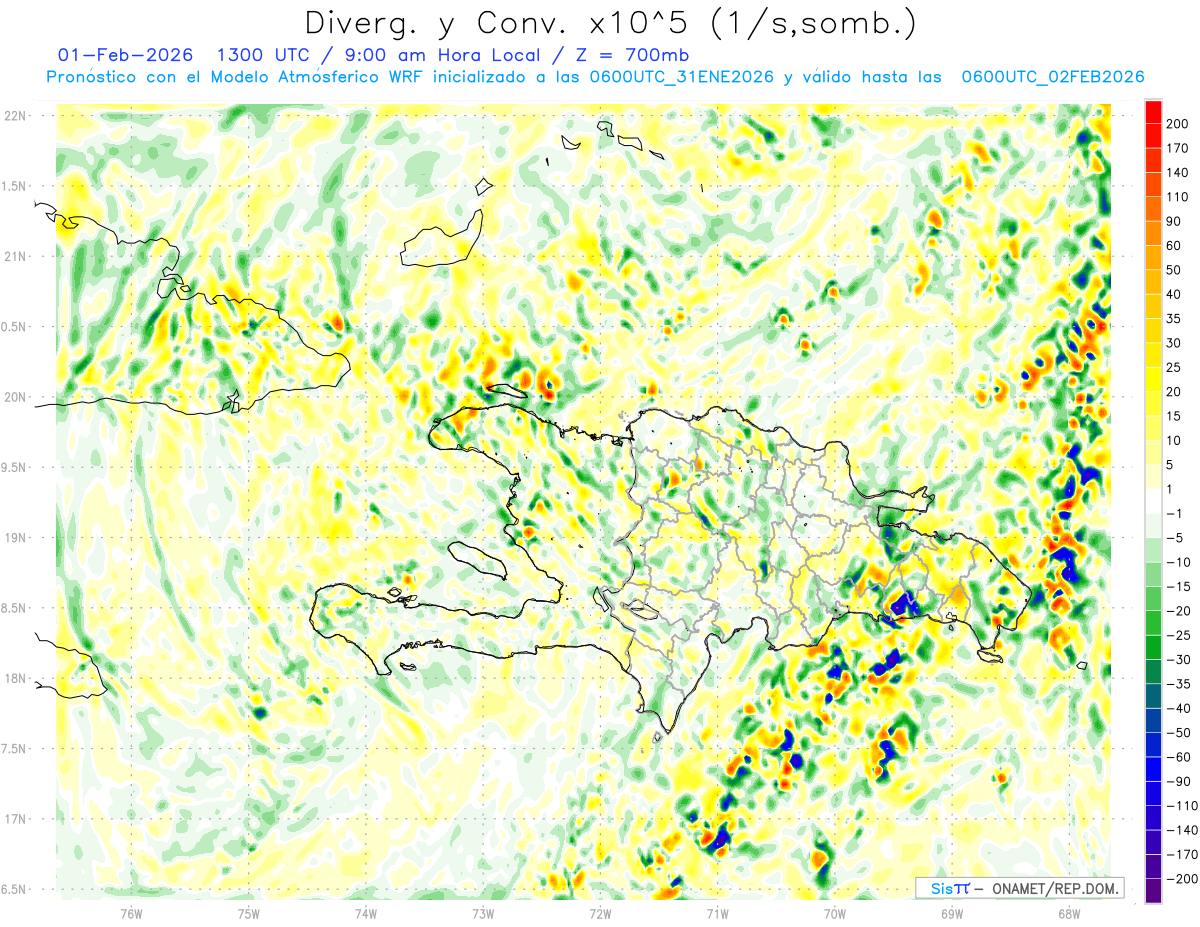Screen dimensions: 1200x927
Task: Click the '-90' colorbar label
Action: point(1178,782)
